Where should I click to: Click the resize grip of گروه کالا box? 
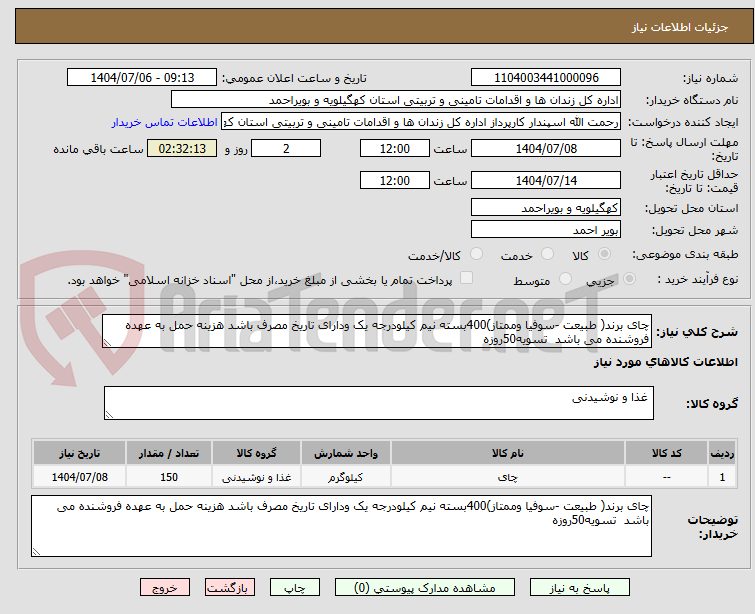109,415
